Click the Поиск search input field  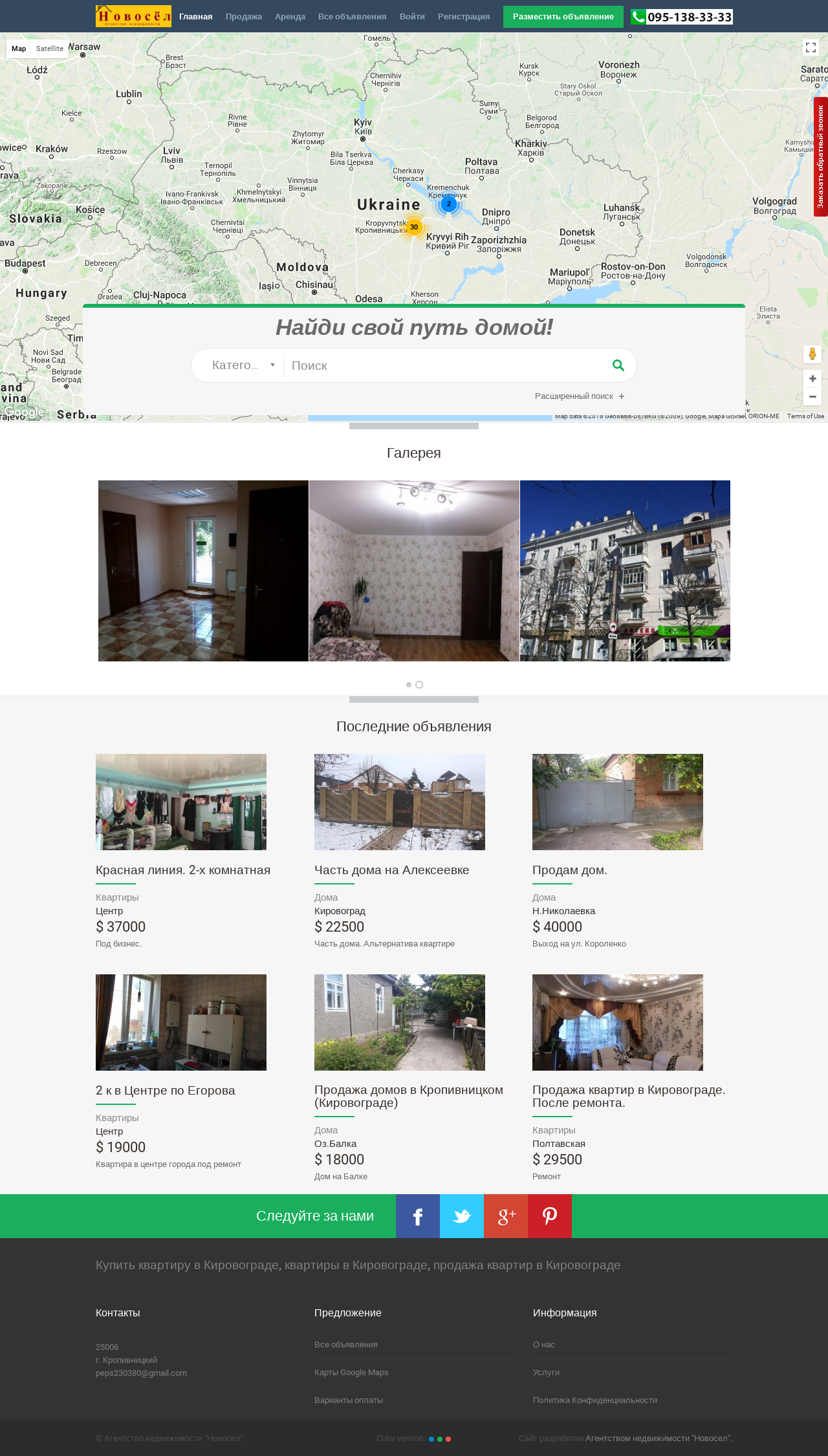tap(446, 365)
